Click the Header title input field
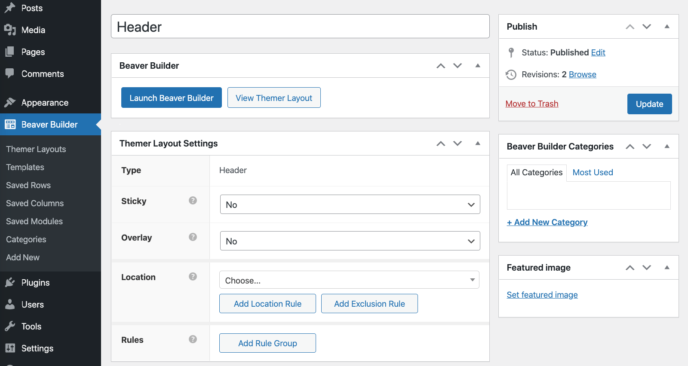 coord(300,27)
